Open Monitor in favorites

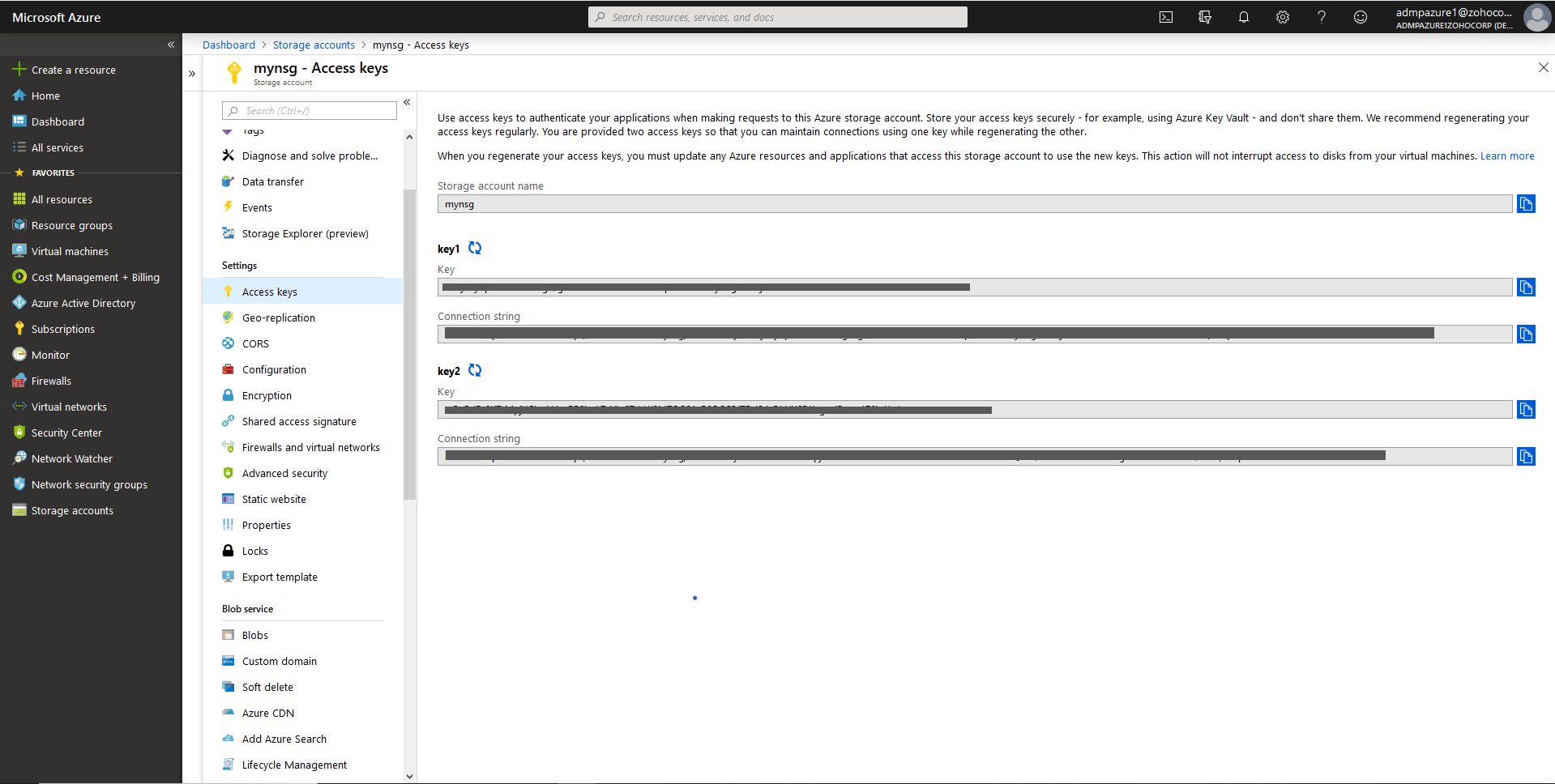point(91,355)
